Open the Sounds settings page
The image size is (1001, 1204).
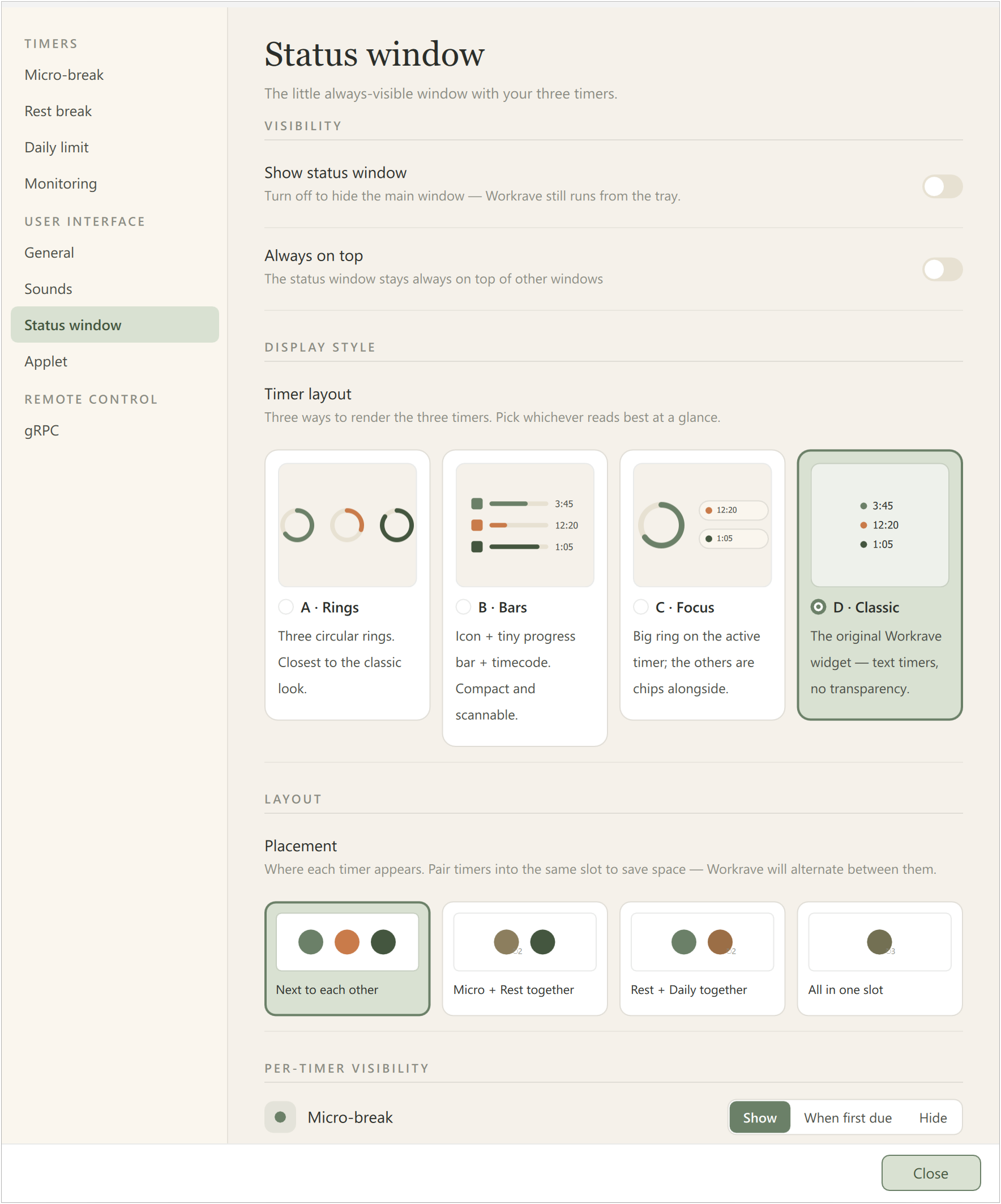[x=115, y=289]
